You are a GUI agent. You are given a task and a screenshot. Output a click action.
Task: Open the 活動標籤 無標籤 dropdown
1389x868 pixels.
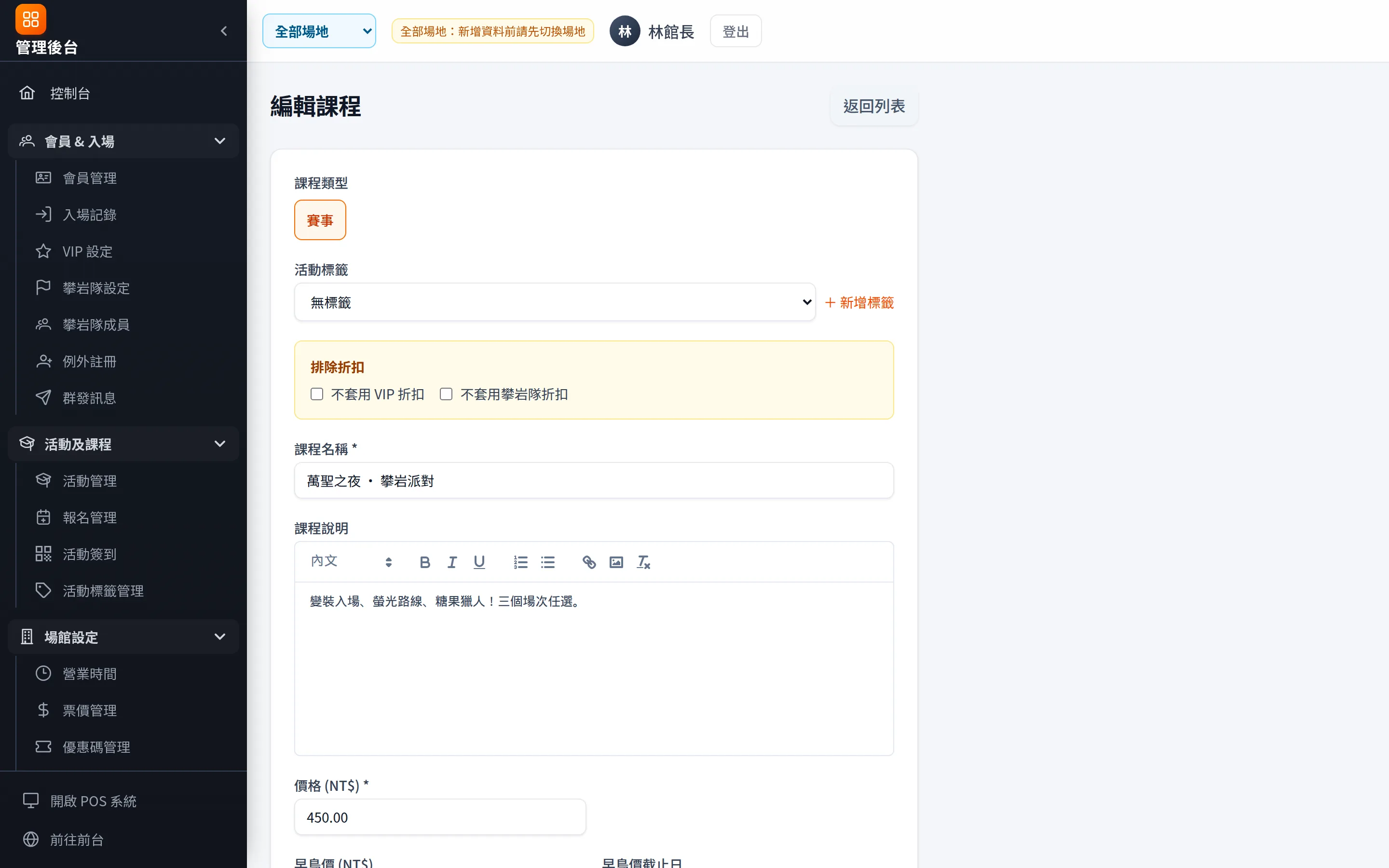pos(555,302)
